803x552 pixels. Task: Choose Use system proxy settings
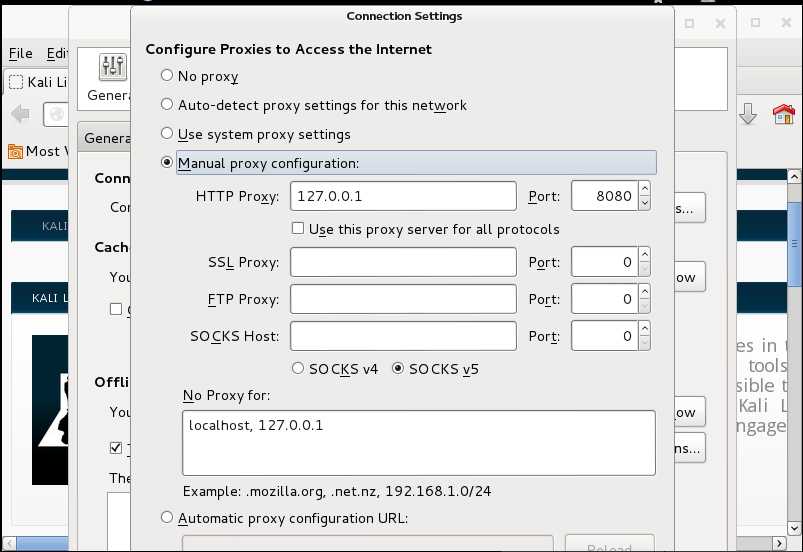point(167,134)
